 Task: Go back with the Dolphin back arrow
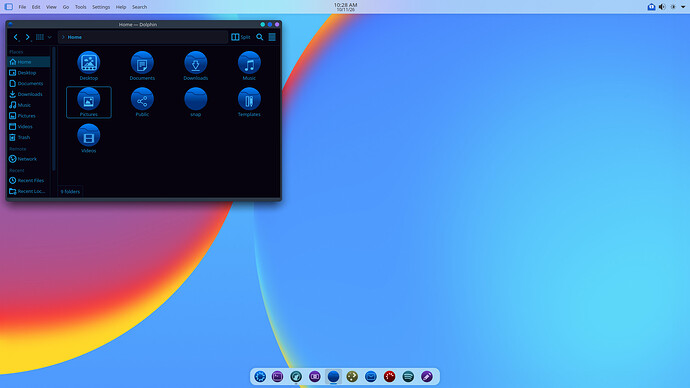coord(16,37)
